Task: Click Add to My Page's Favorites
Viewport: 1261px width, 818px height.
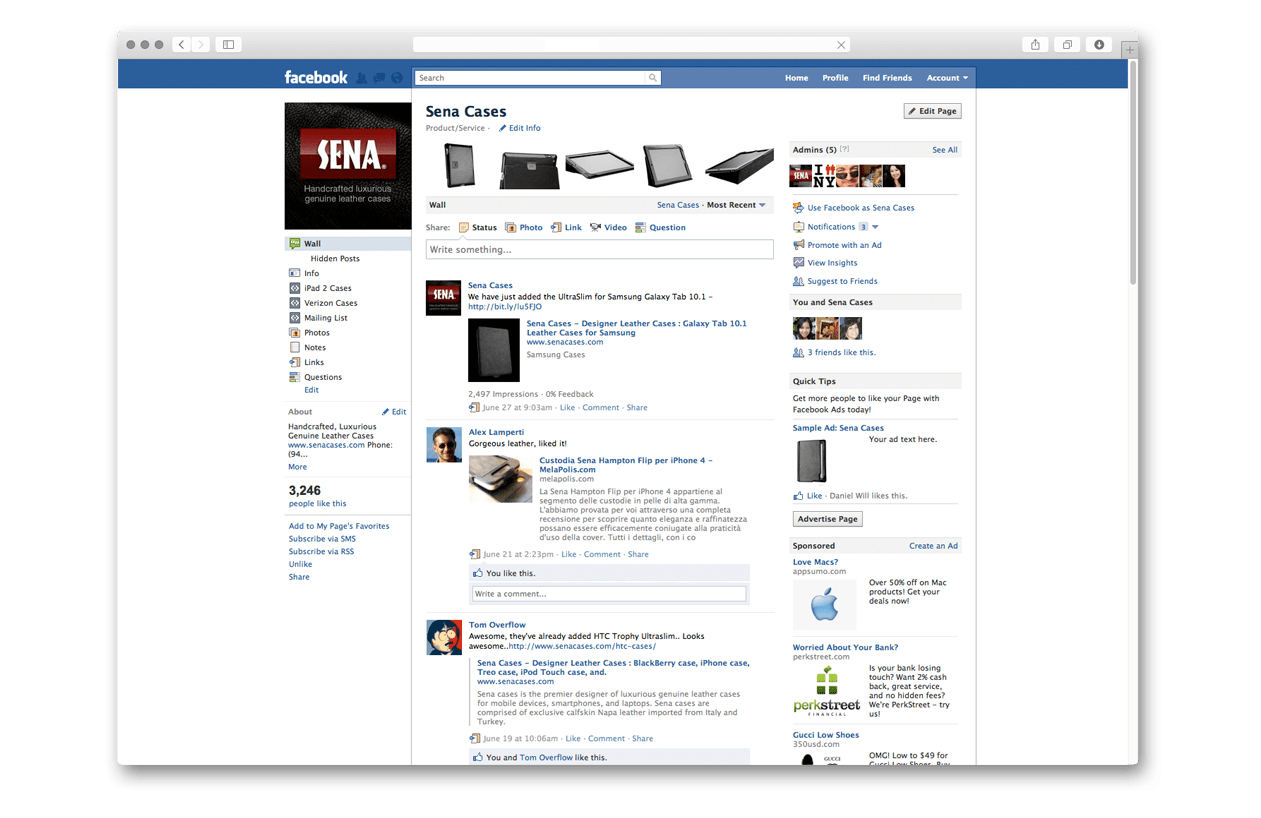Action: pos(339,526)
